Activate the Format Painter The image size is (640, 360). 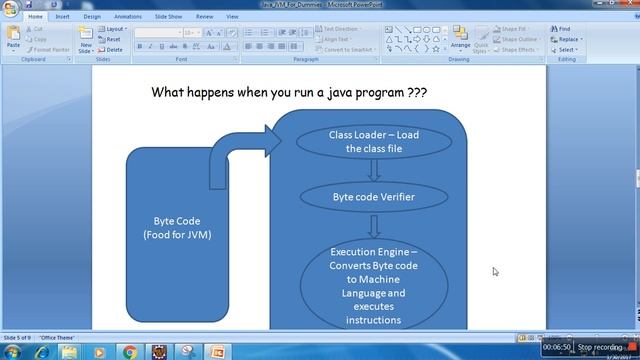tap(48, 50)
